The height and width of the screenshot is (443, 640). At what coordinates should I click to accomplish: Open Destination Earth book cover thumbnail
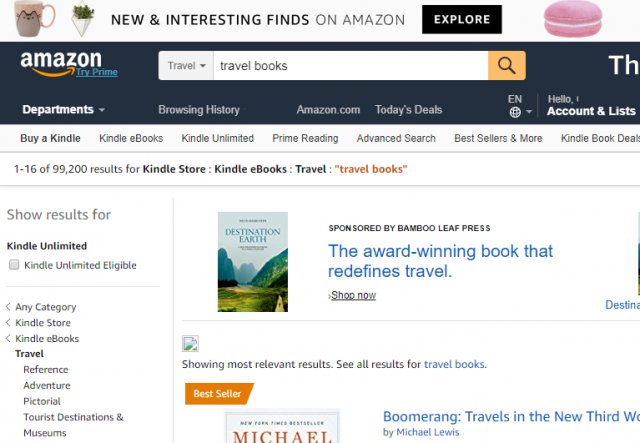coord(253,262)
